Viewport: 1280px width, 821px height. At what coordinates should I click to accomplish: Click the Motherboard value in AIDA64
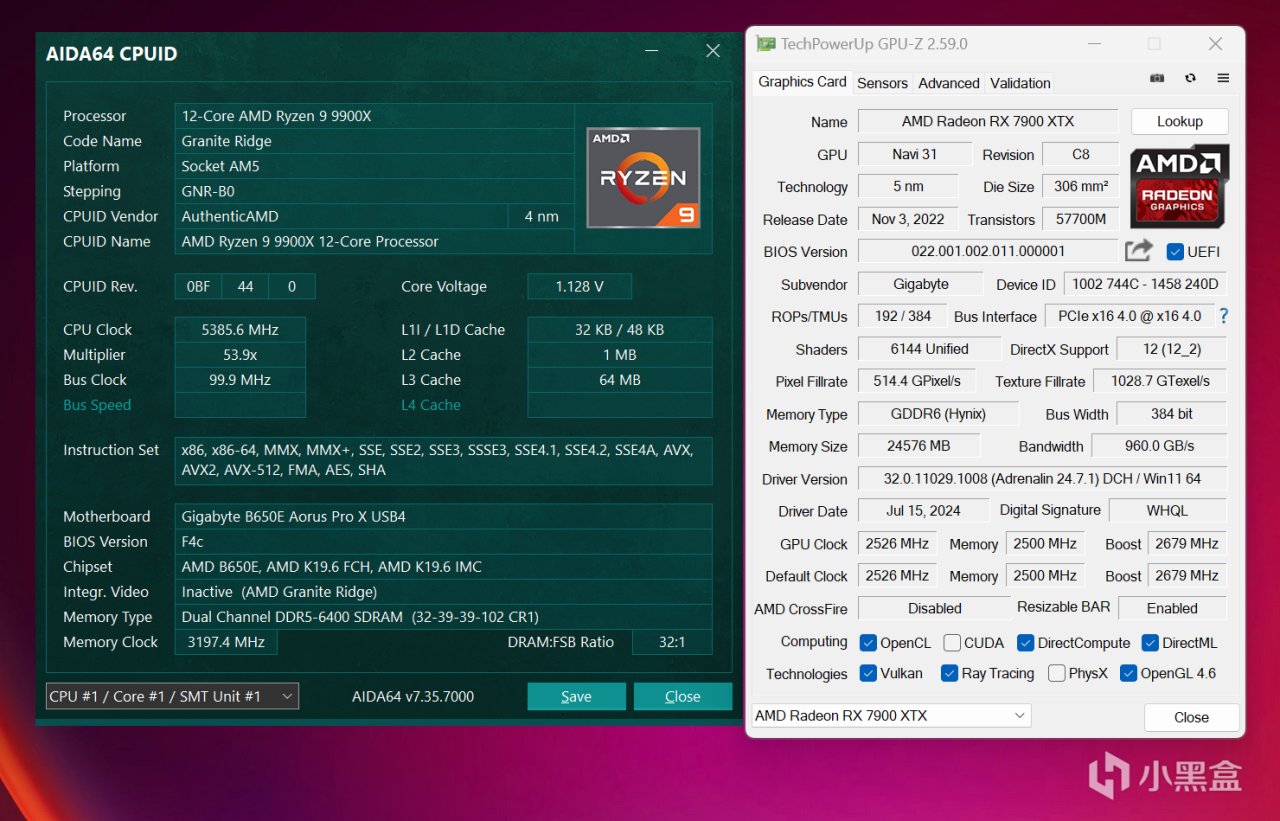coord(443,516)
